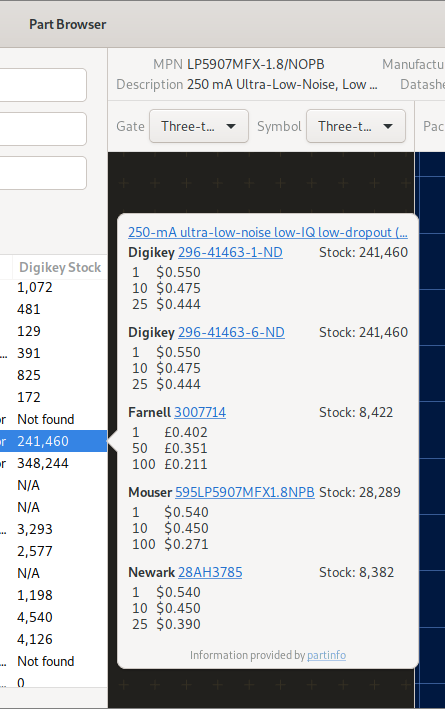Open the Gate Three-t... dropdown
This screenshot has width=445, height=709.
199,126
